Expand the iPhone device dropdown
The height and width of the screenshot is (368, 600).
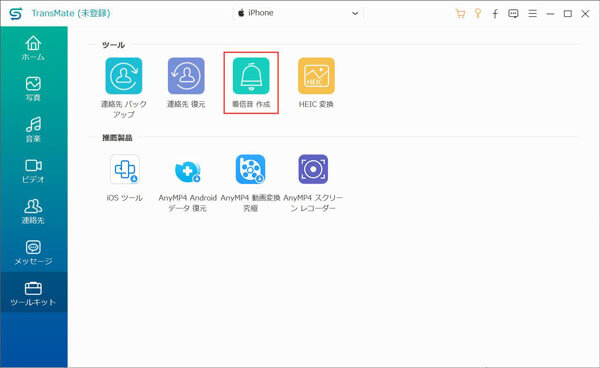pyautogui.click(x=298, y=13)
